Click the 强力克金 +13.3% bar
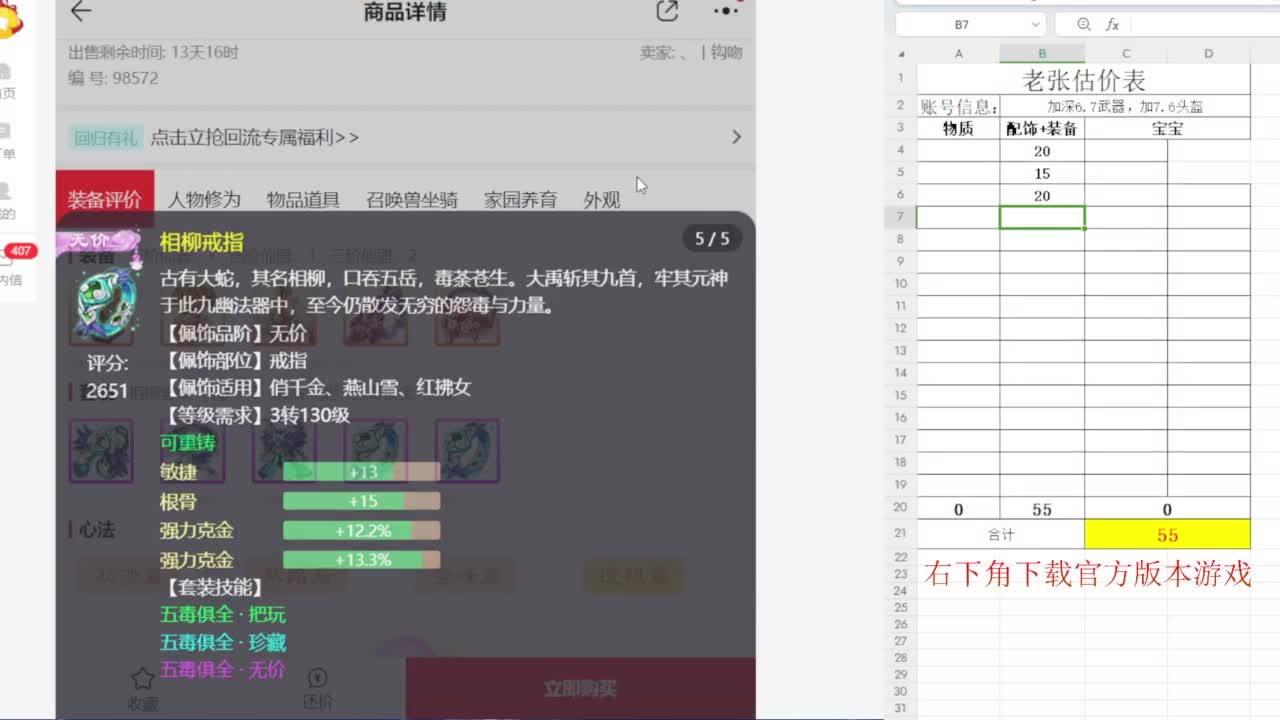Image resolution: width=1280 pixels, height=720 pixels. point(362,559)
